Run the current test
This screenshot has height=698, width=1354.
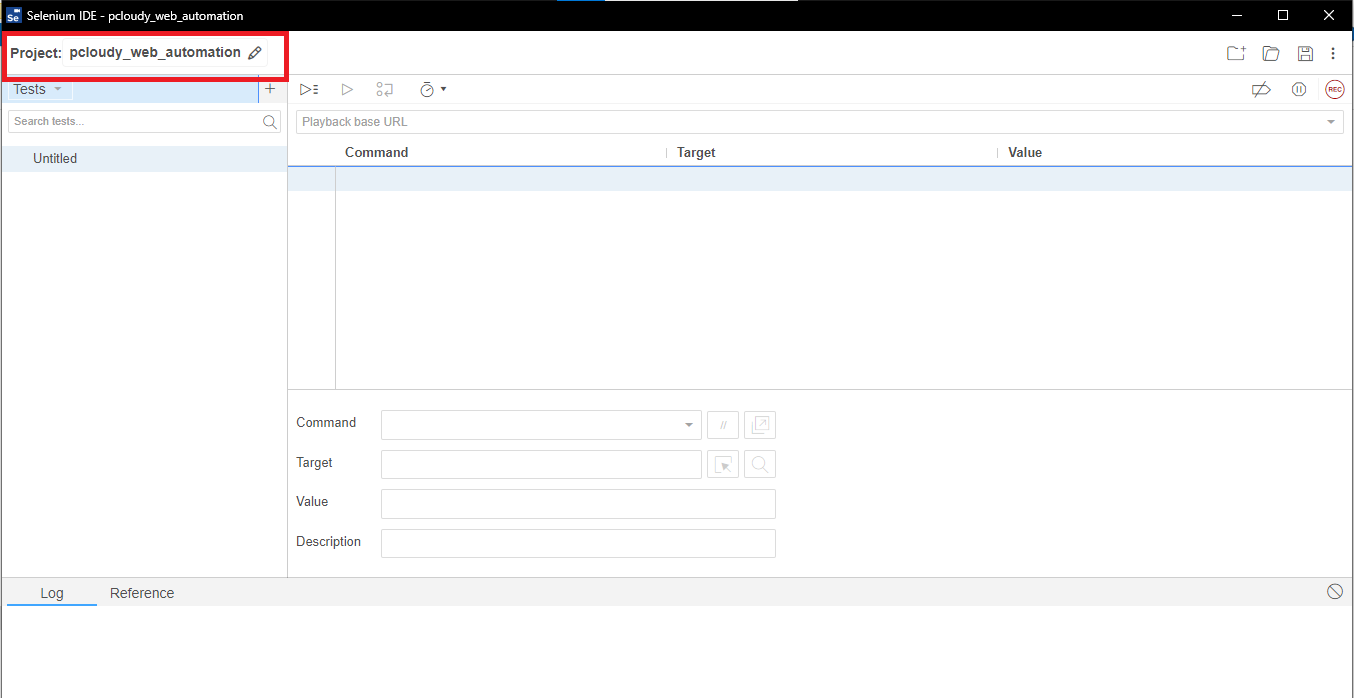click(x=346, y=89)
